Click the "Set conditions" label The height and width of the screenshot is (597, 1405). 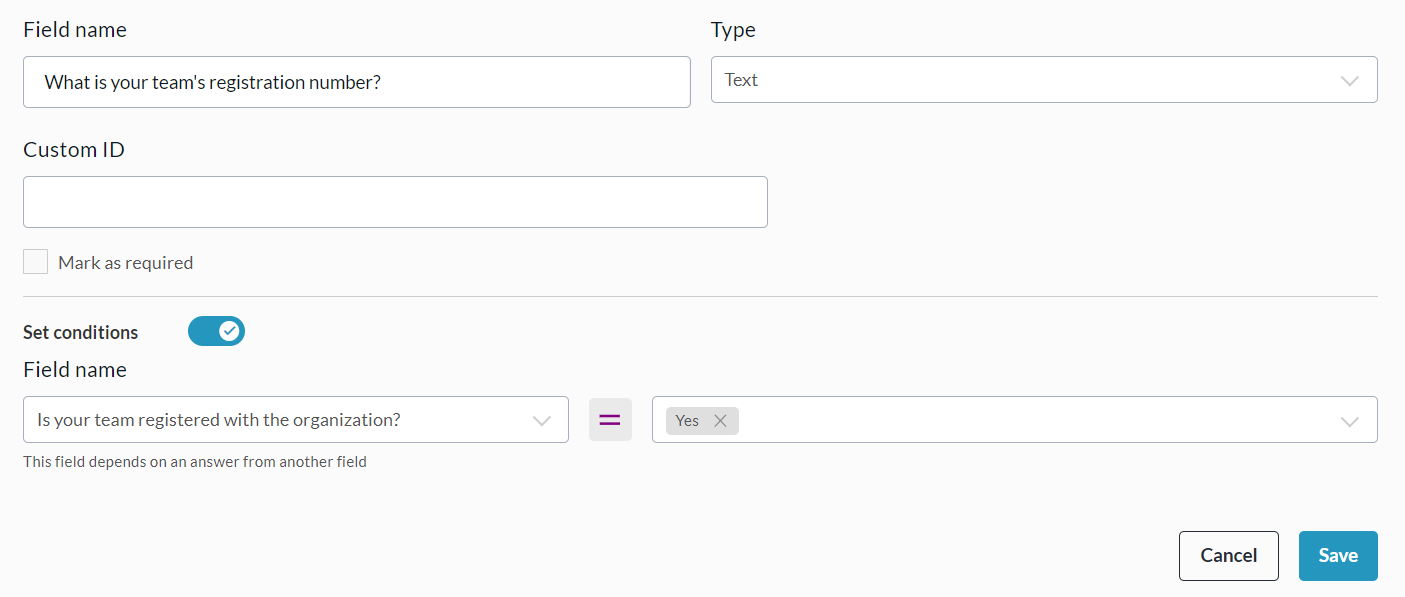[81, 332]
